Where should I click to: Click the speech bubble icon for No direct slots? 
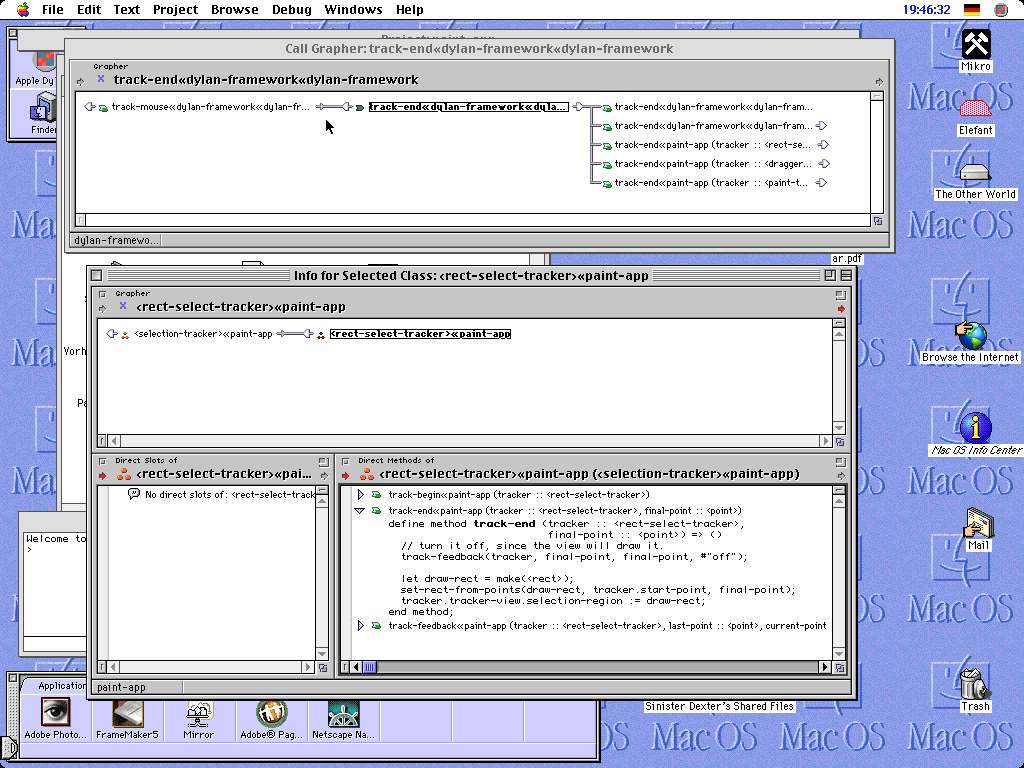coord(133,494)
